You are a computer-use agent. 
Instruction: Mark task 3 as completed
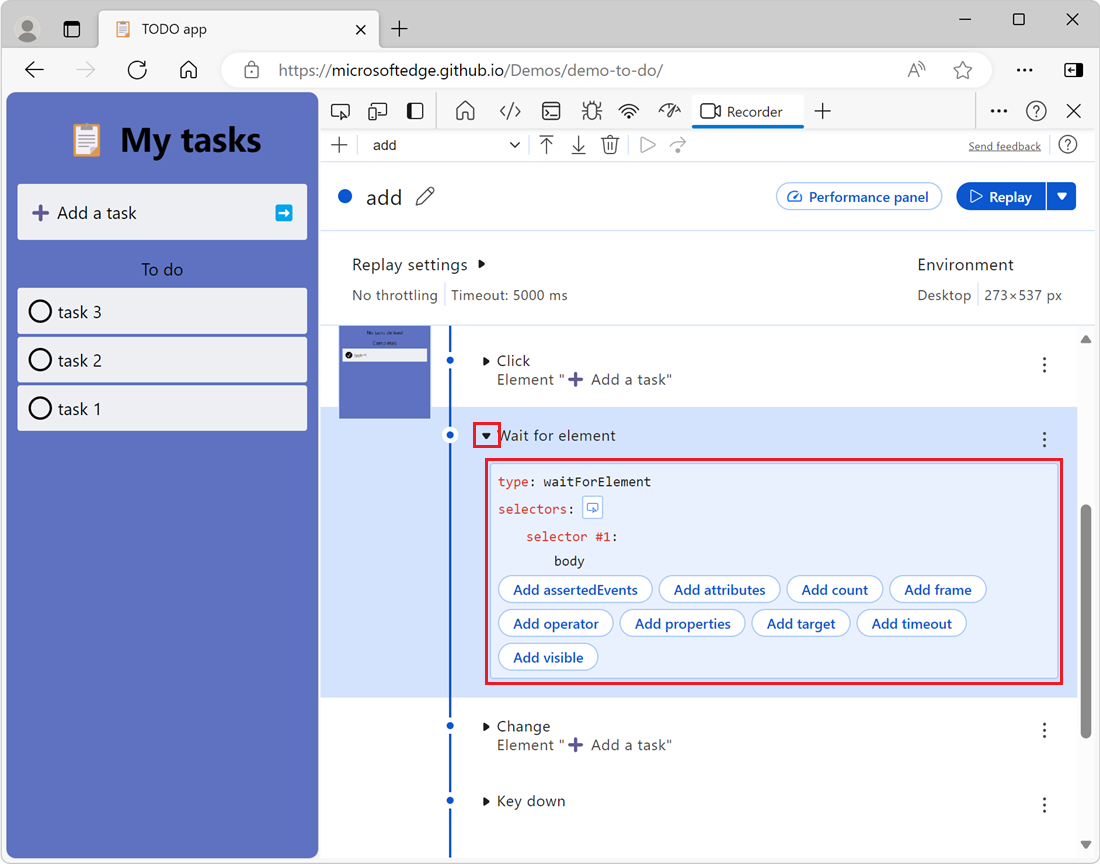40,311
